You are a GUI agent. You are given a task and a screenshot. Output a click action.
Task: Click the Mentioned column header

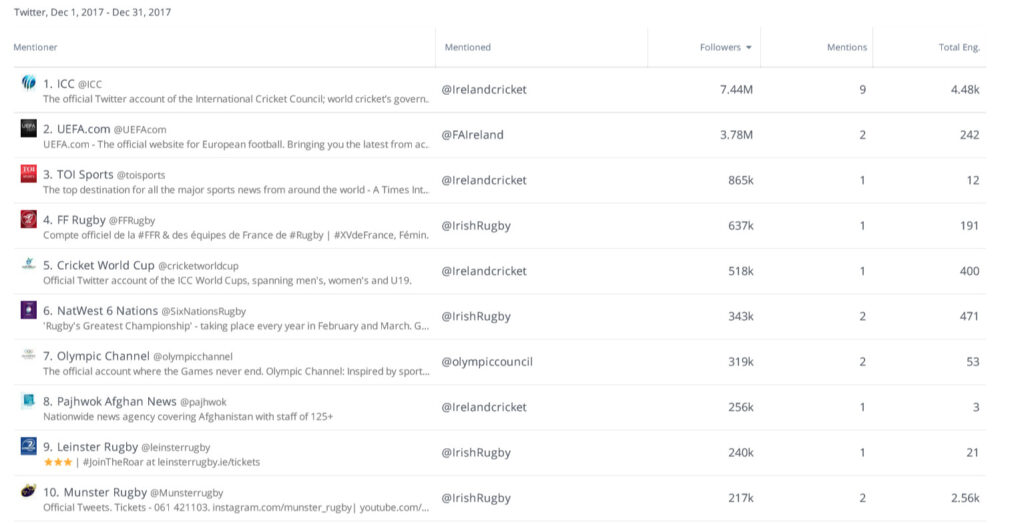pos(467,47)
